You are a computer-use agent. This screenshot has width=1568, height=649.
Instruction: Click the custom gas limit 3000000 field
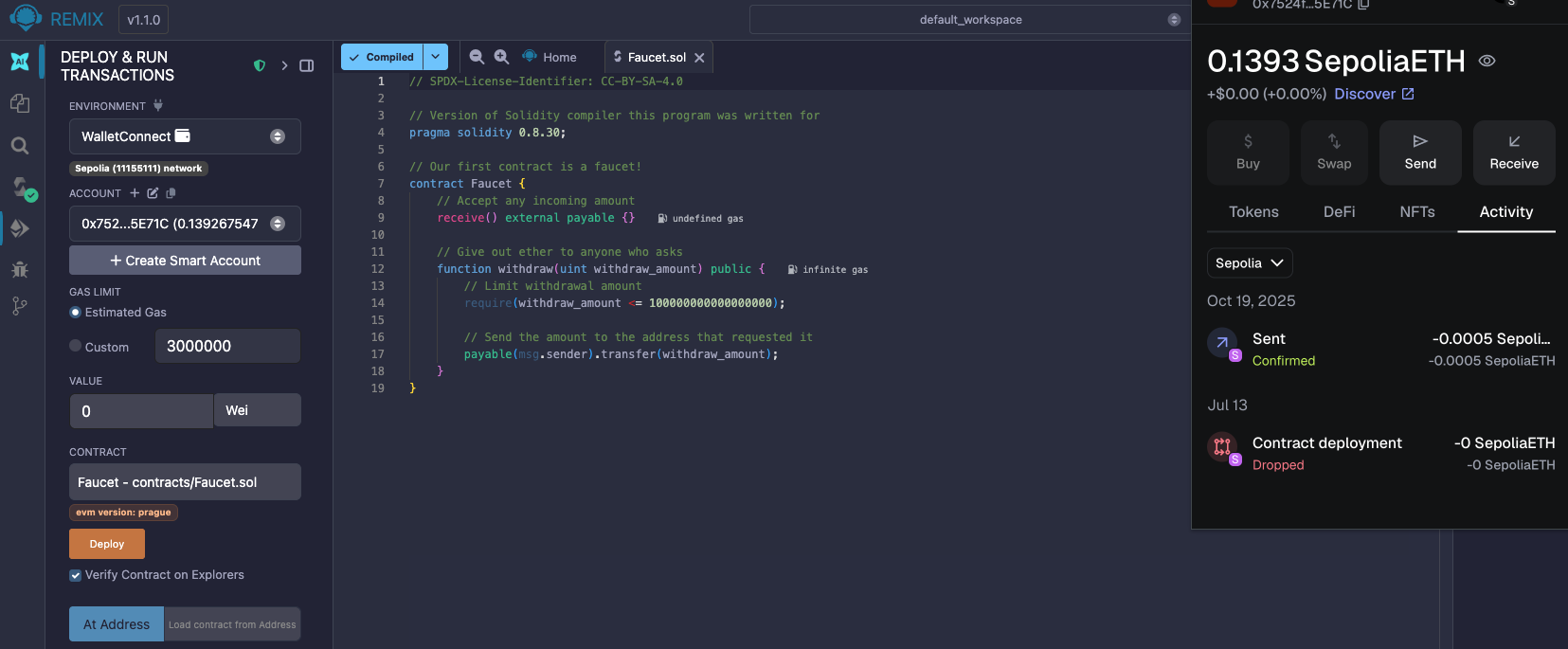click(x=227, y=346)
